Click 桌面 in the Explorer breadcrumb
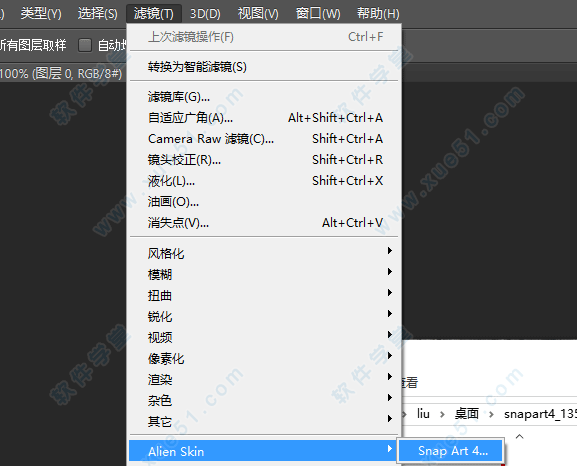Viewport: 577px width, 466px height. coord(467,414)
